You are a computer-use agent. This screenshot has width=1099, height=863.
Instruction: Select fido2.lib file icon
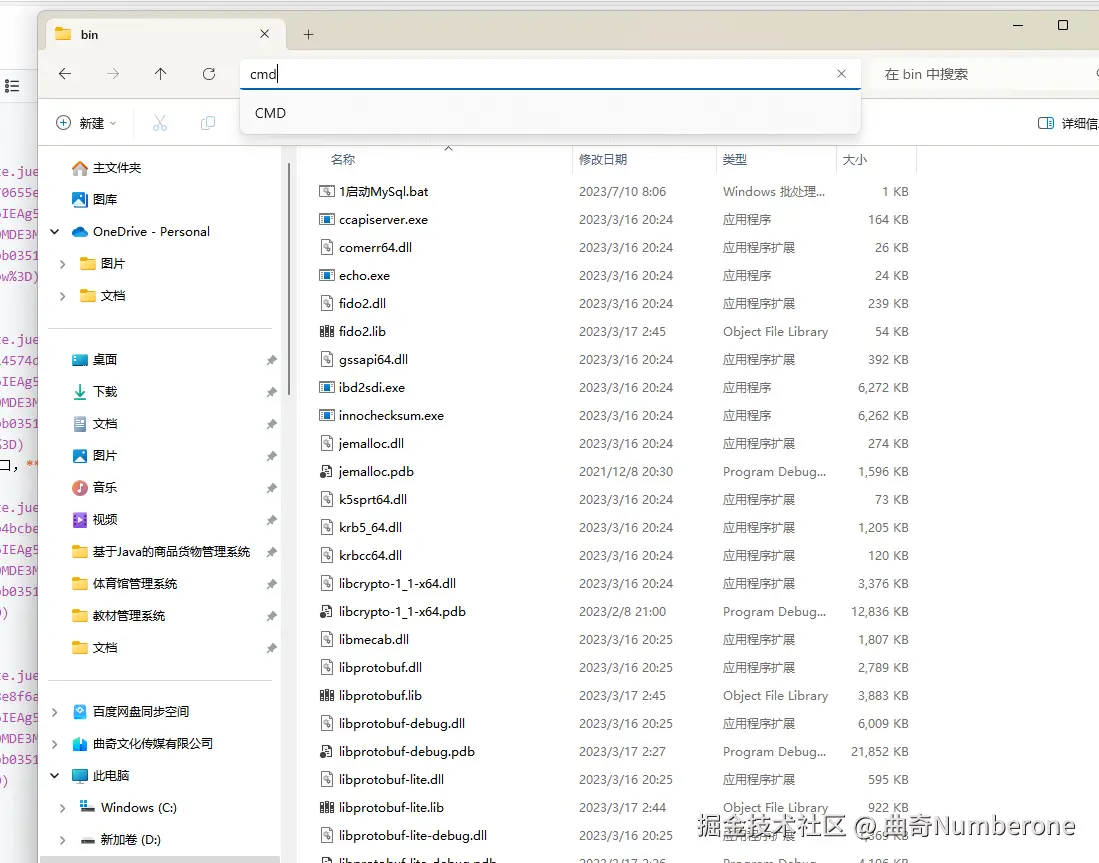click(x=327, y=332)
